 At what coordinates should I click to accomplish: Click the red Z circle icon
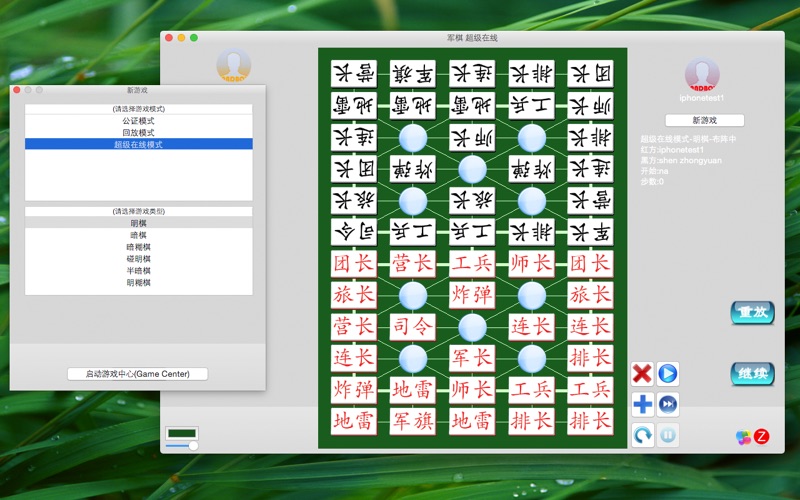pyautogui.click(x=762, y=436)
